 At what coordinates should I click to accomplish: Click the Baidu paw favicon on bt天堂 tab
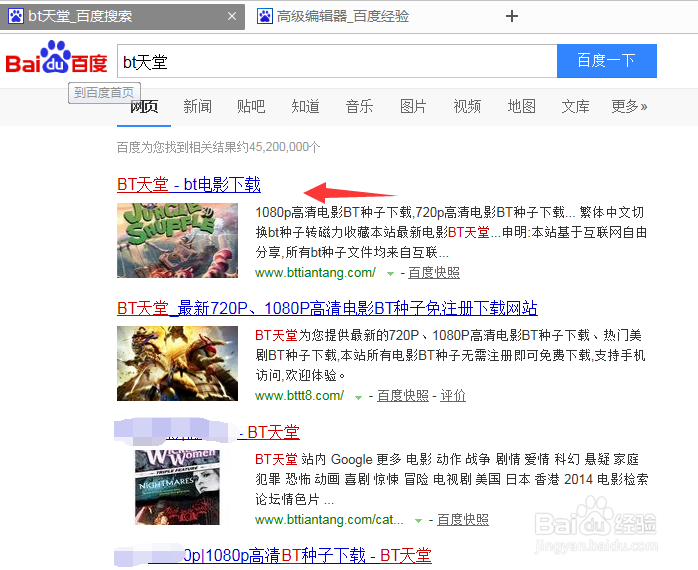(16, 16)
